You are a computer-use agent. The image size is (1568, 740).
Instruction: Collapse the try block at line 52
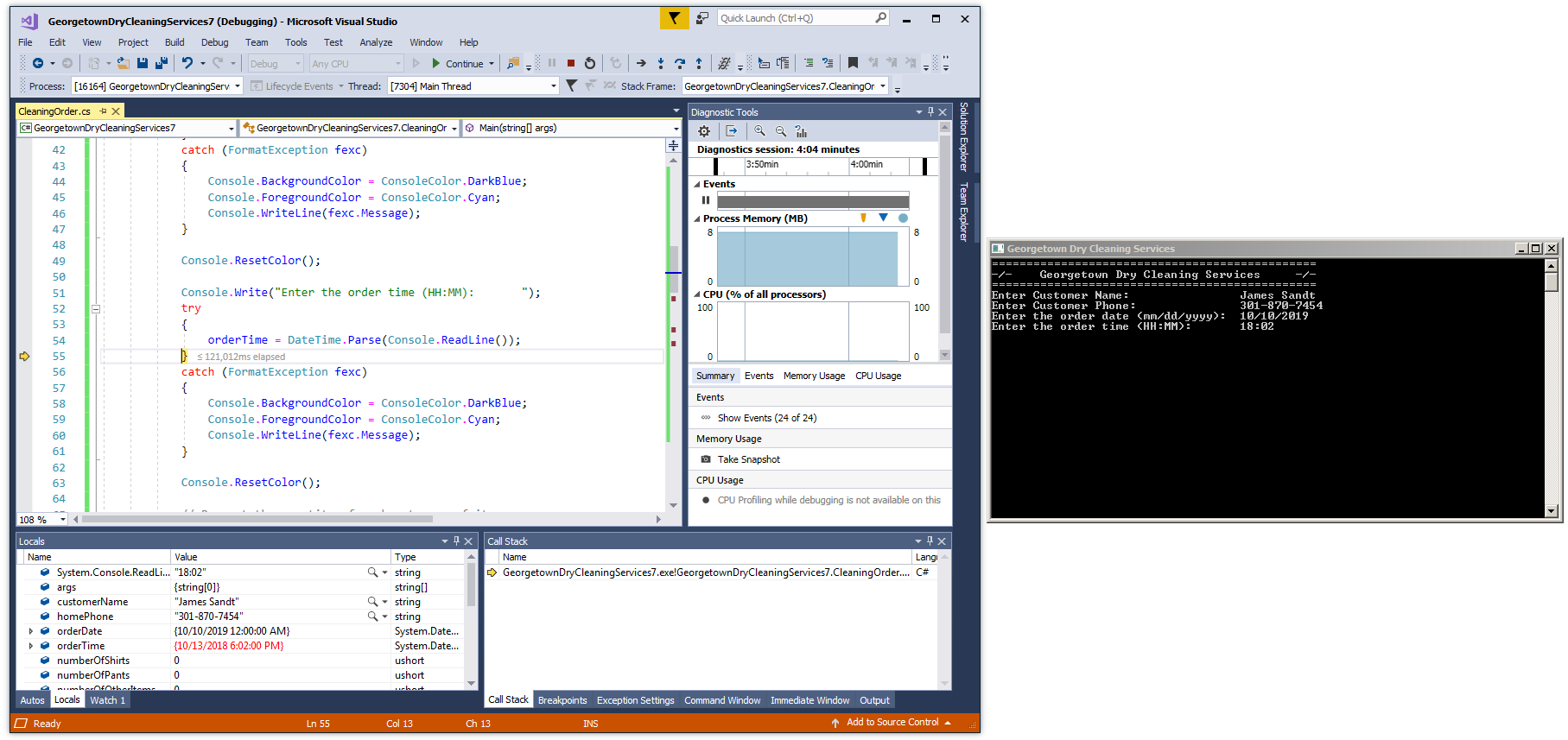(x=96, y=308)
